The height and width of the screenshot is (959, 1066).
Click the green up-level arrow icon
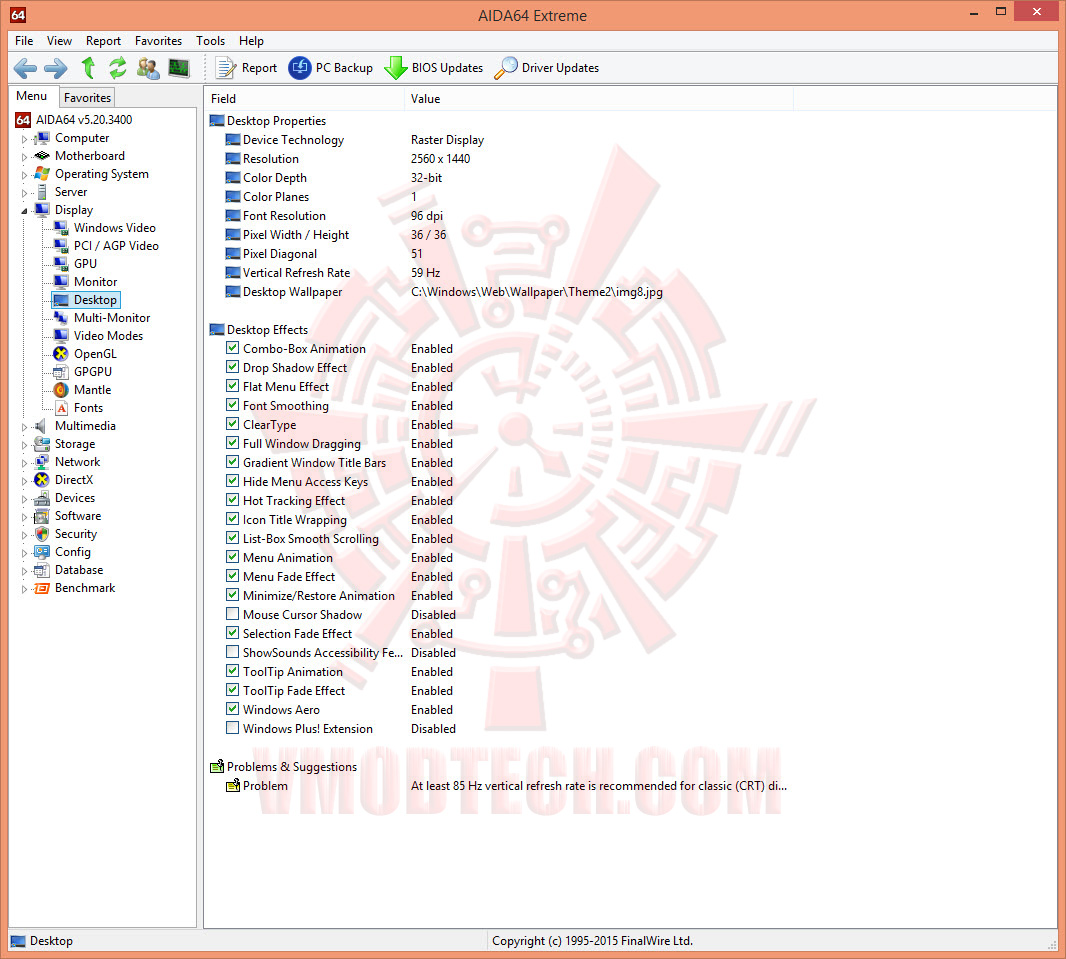88,68
